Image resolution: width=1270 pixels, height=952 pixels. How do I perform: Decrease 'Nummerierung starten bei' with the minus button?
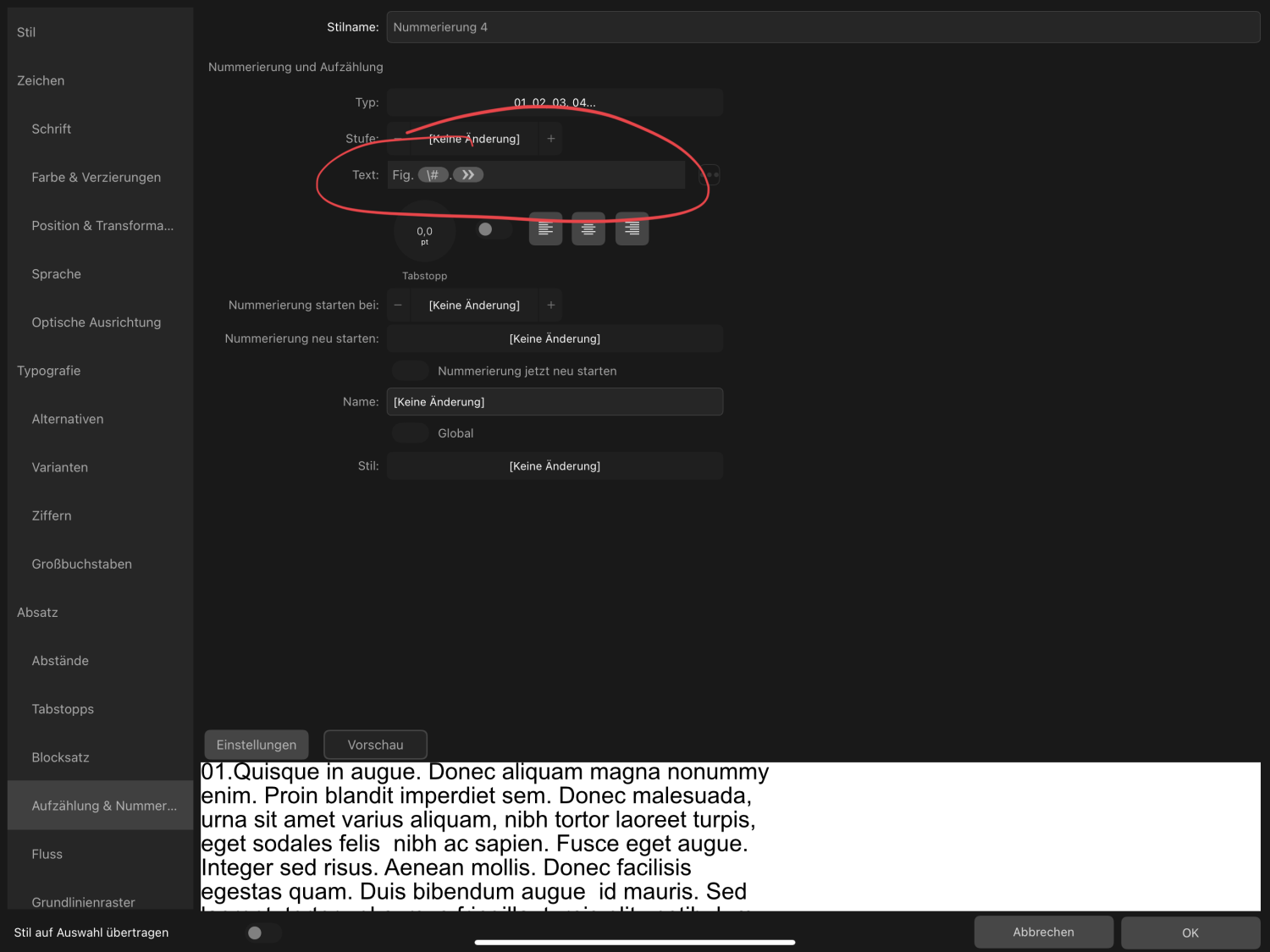click(x=398, y=305)
